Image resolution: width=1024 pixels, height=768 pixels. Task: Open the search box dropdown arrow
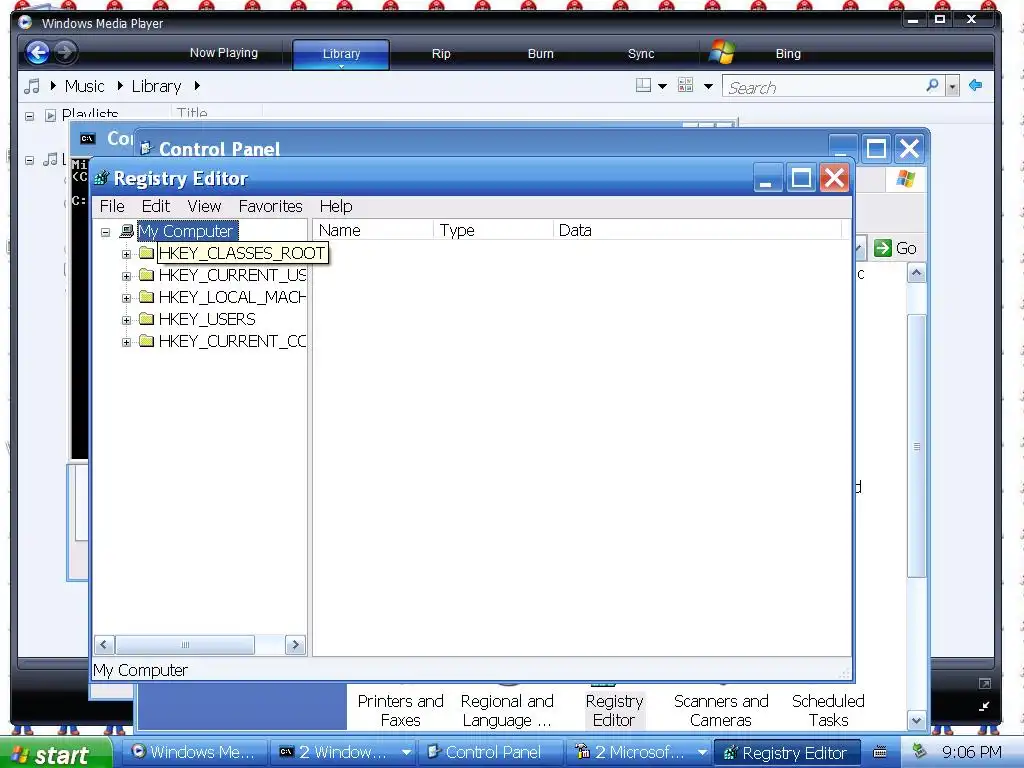(x=953, y=86)
